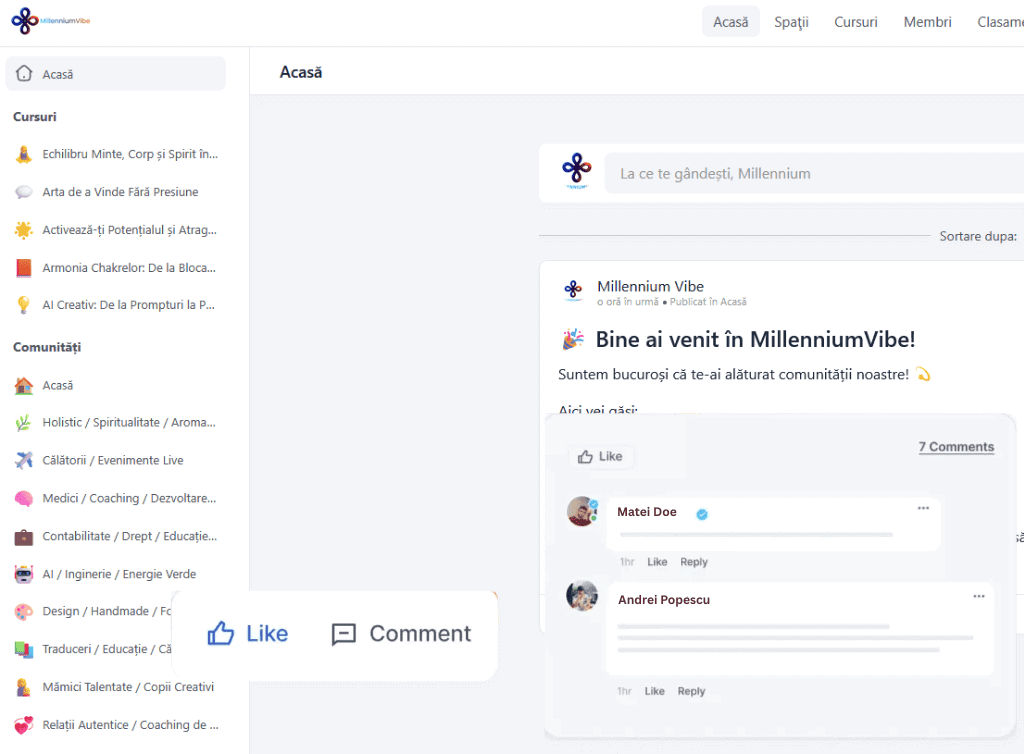Viewport: 1024px width, 754px height.
Task: Click the thumbs-up icon in large Like button
Action: (x=220, y=633)
